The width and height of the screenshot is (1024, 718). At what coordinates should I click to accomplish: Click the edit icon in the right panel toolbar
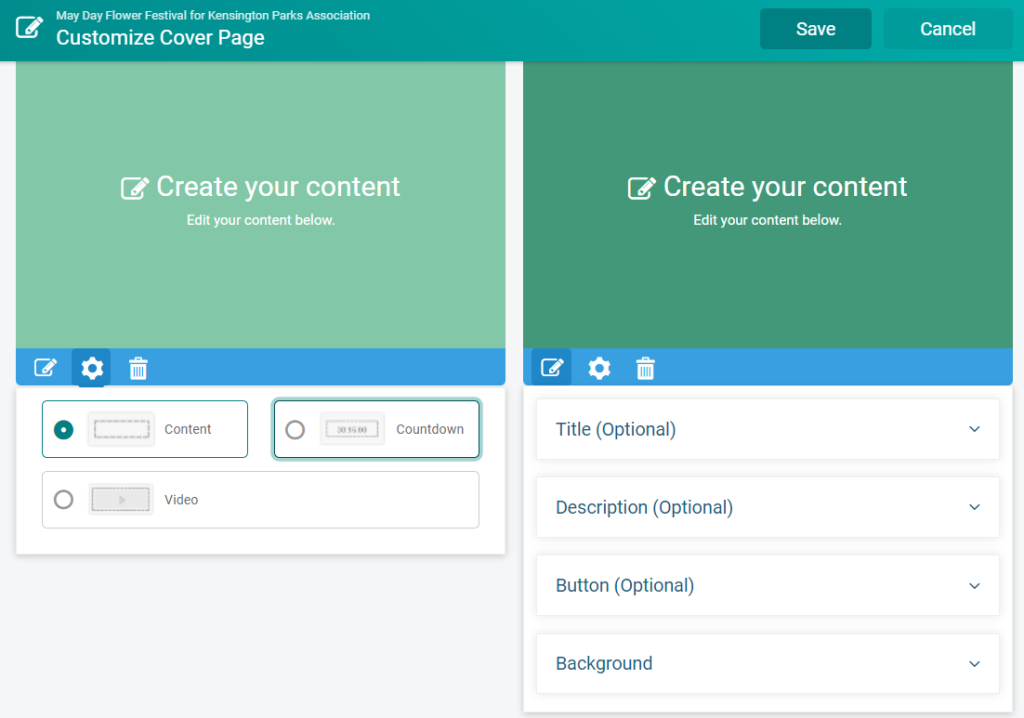click(552, 368)
